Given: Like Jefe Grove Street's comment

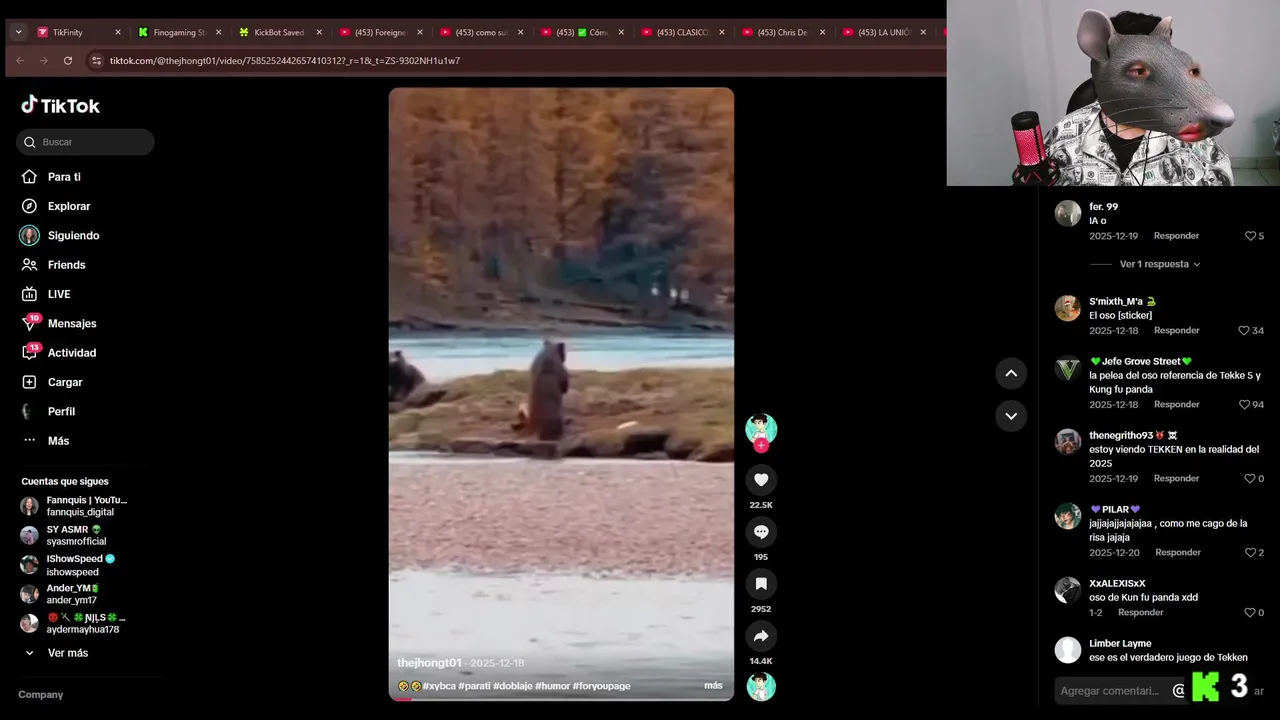Looking at the screenshot, I should click(x=1245, y=405).
